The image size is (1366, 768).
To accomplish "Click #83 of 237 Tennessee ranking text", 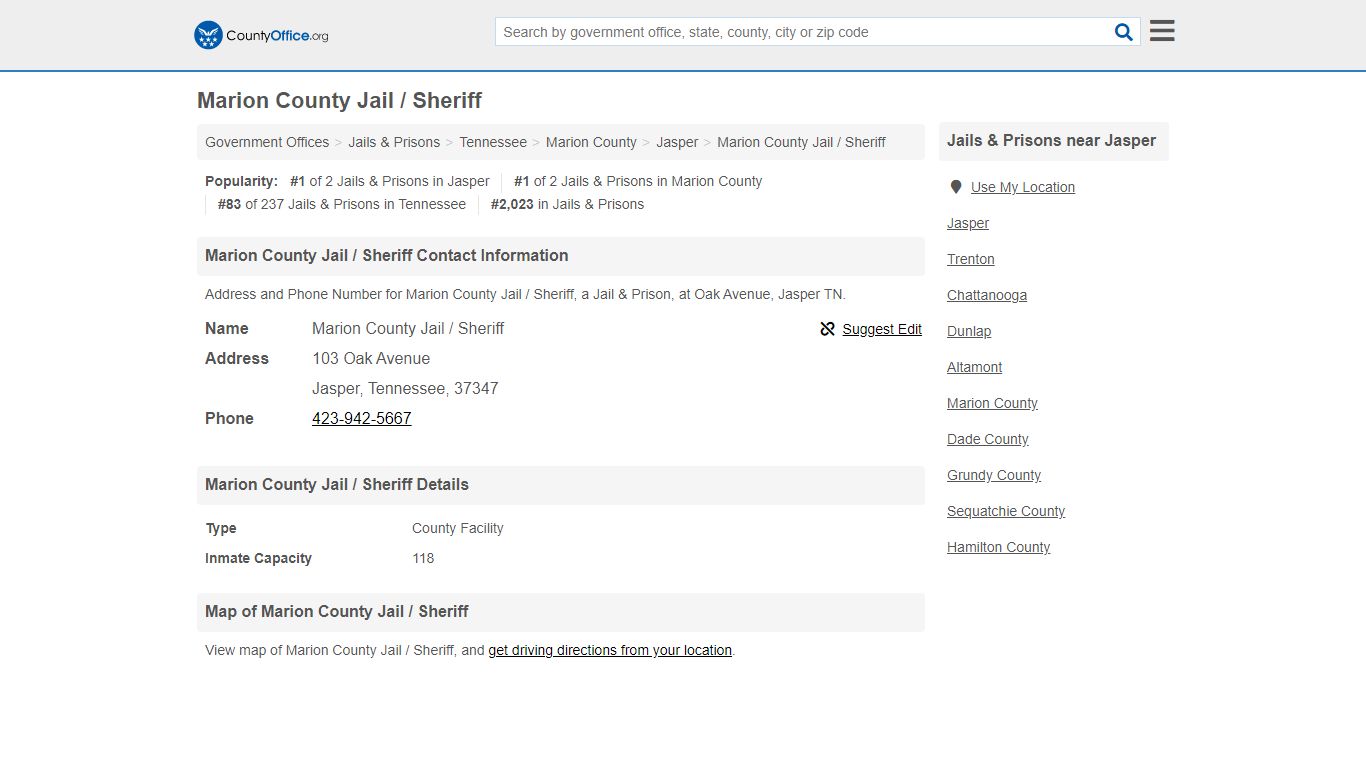I will pyautogui.click(x=342, y=204).
